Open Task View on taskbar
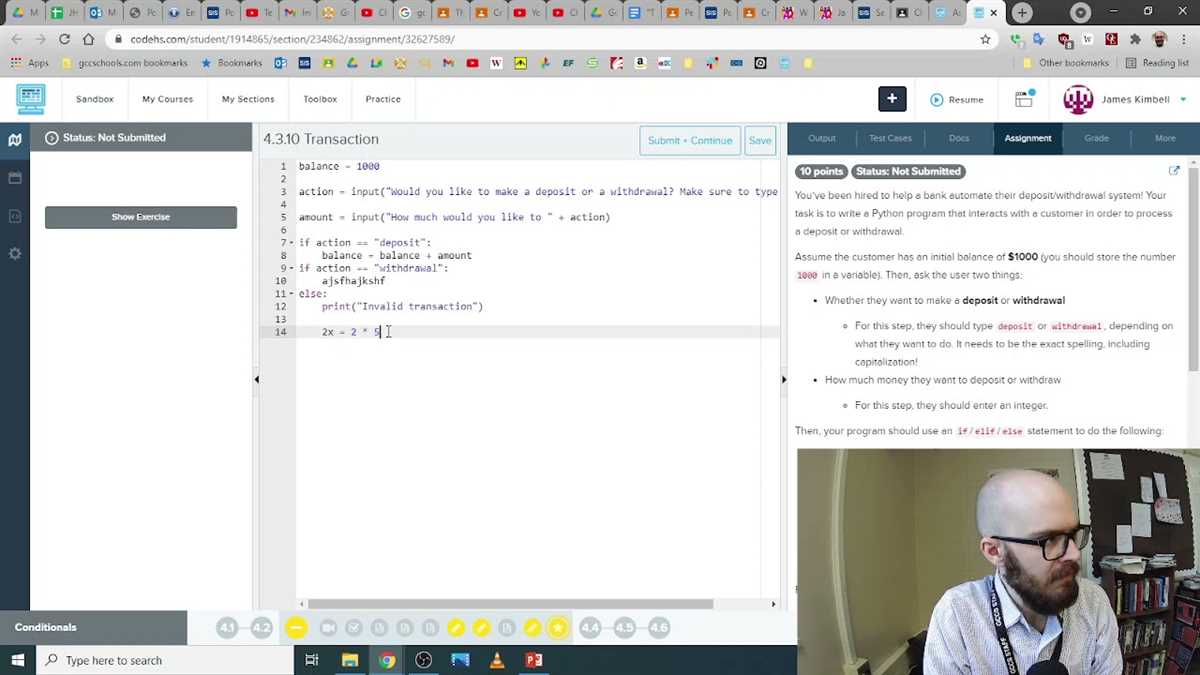 point(312,660)
